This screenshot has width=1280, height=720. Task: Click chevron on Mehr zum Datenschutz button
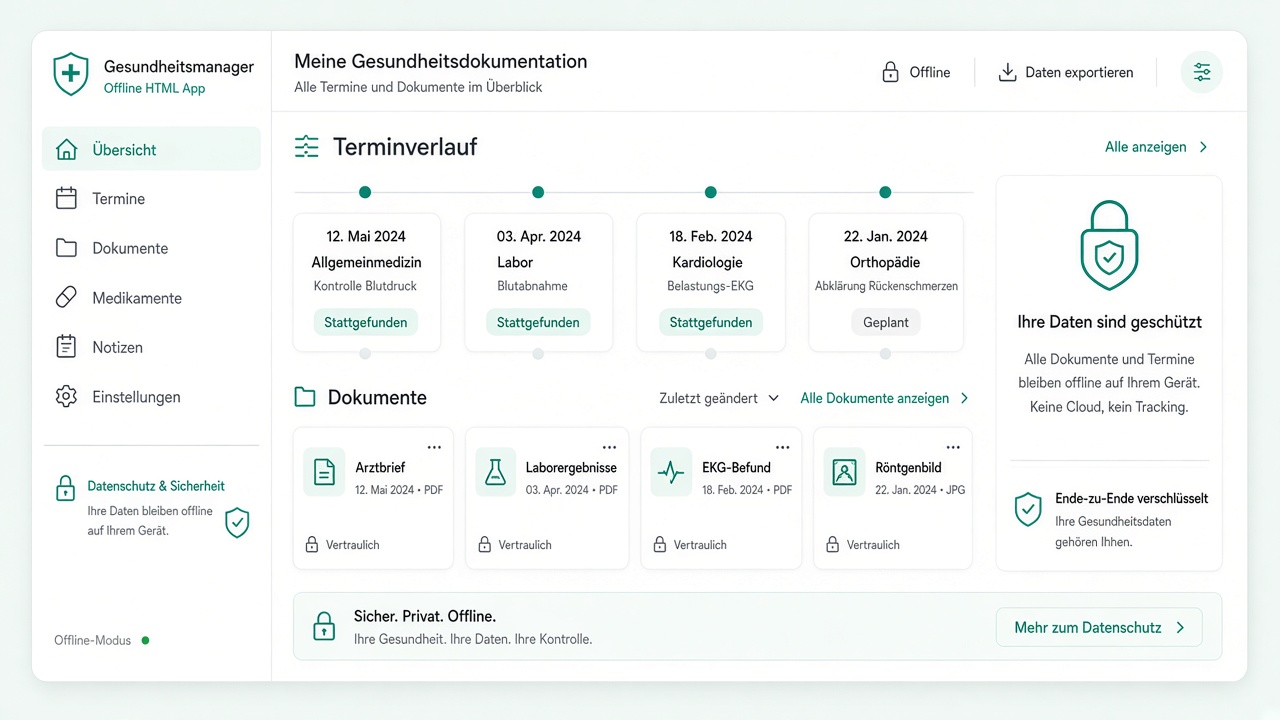[1180, 628]
